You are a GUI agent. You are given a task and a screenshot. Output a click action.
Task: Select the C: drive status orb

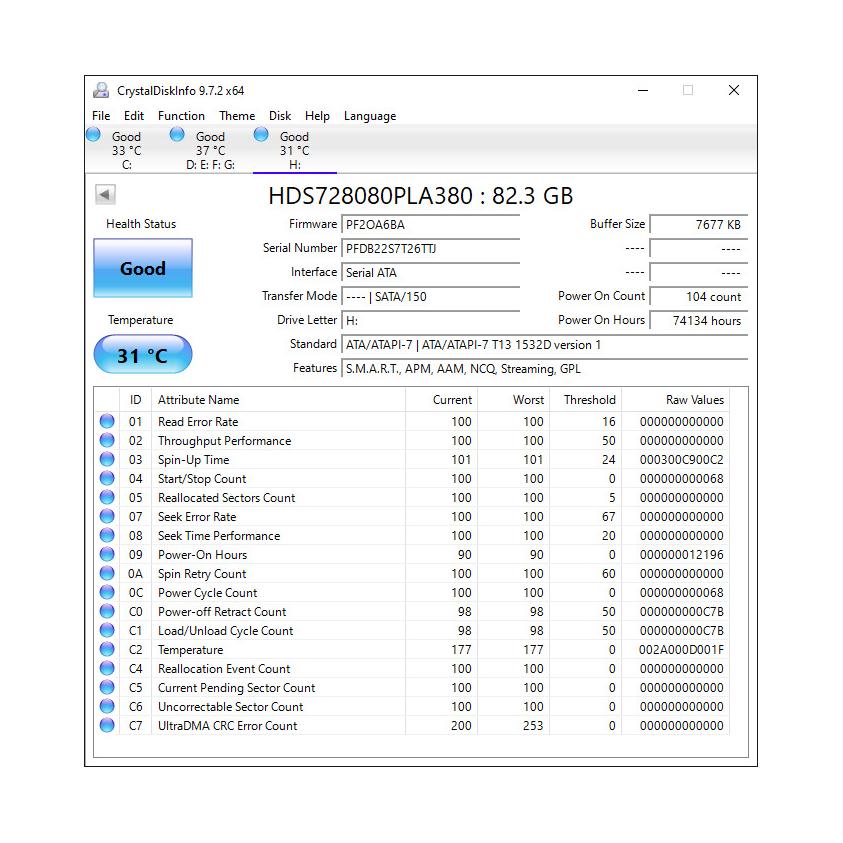(94, 135)
